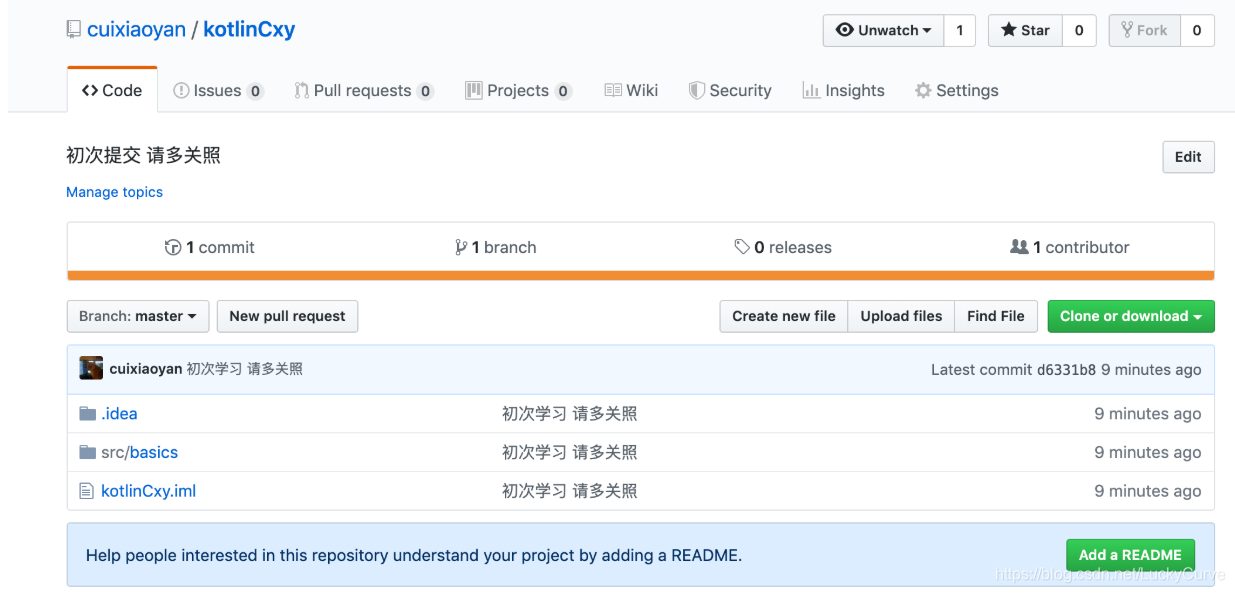This screenshot has height=593, width=1235.
Task: Click the Settings gear icon
Action: coord(923,90)
